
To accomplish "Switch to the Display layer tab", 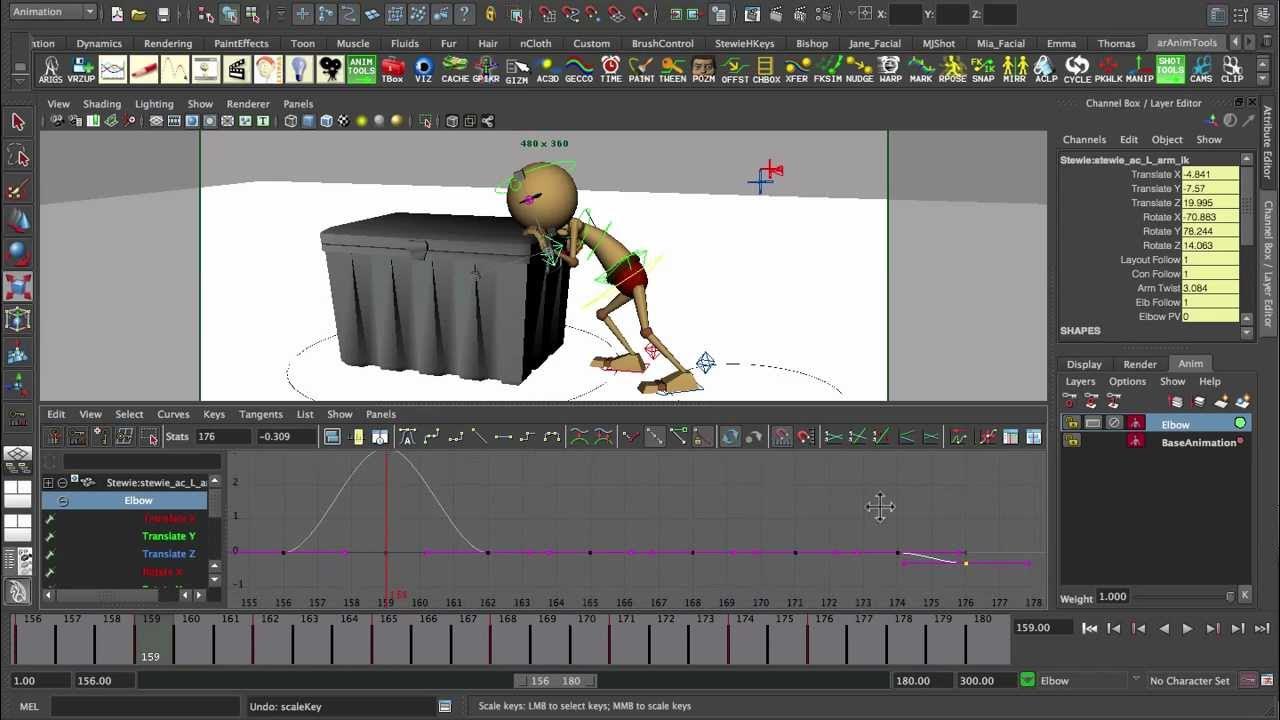I will pos(1084,364).
